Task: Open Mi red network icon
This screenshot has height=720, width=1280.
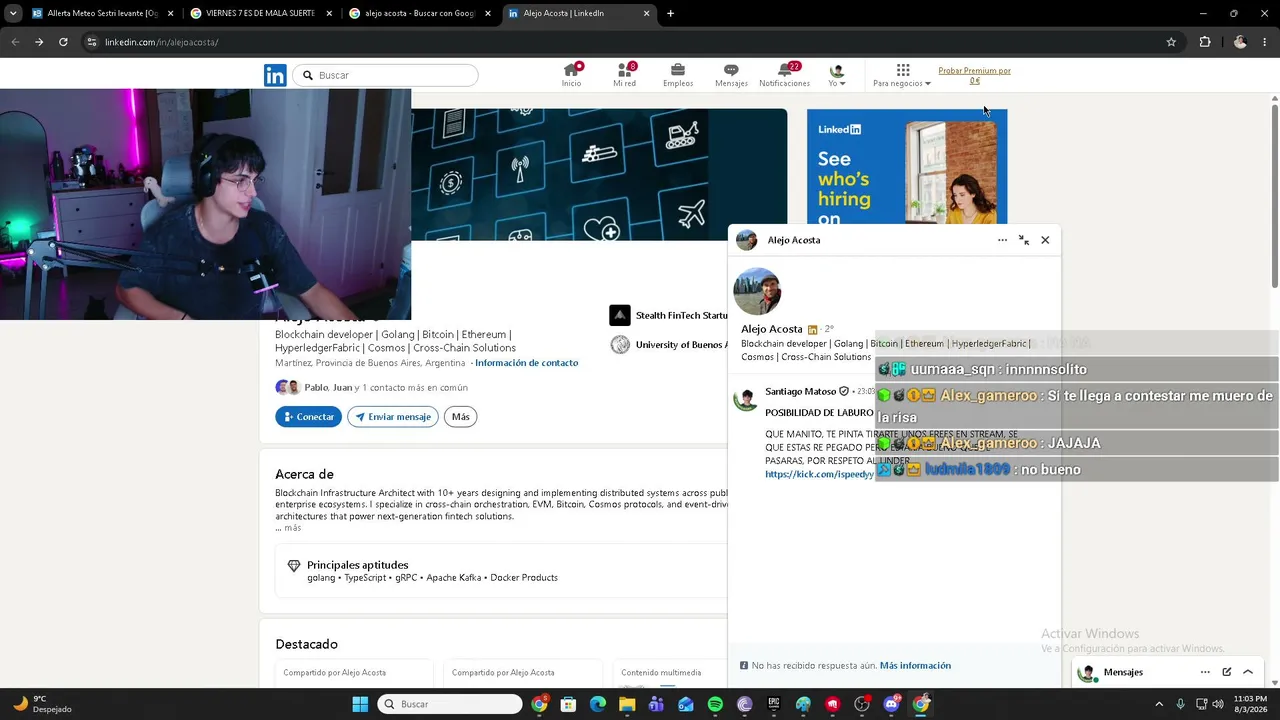Action: pos(624,75)
